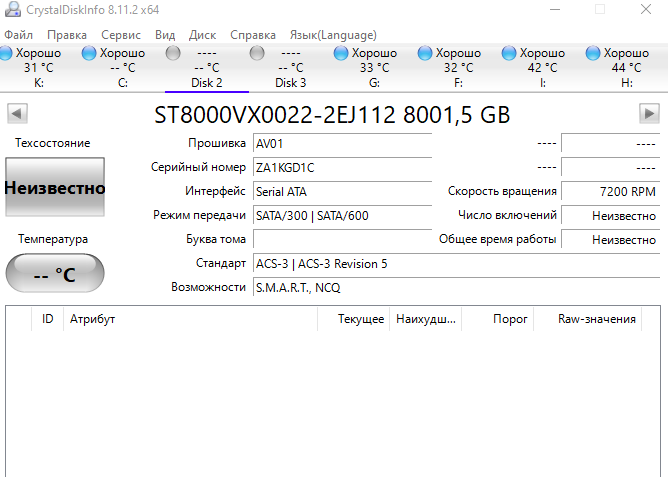Sort by the ID column header
Viewport: 668px width, 477px height.
point(47,319)
